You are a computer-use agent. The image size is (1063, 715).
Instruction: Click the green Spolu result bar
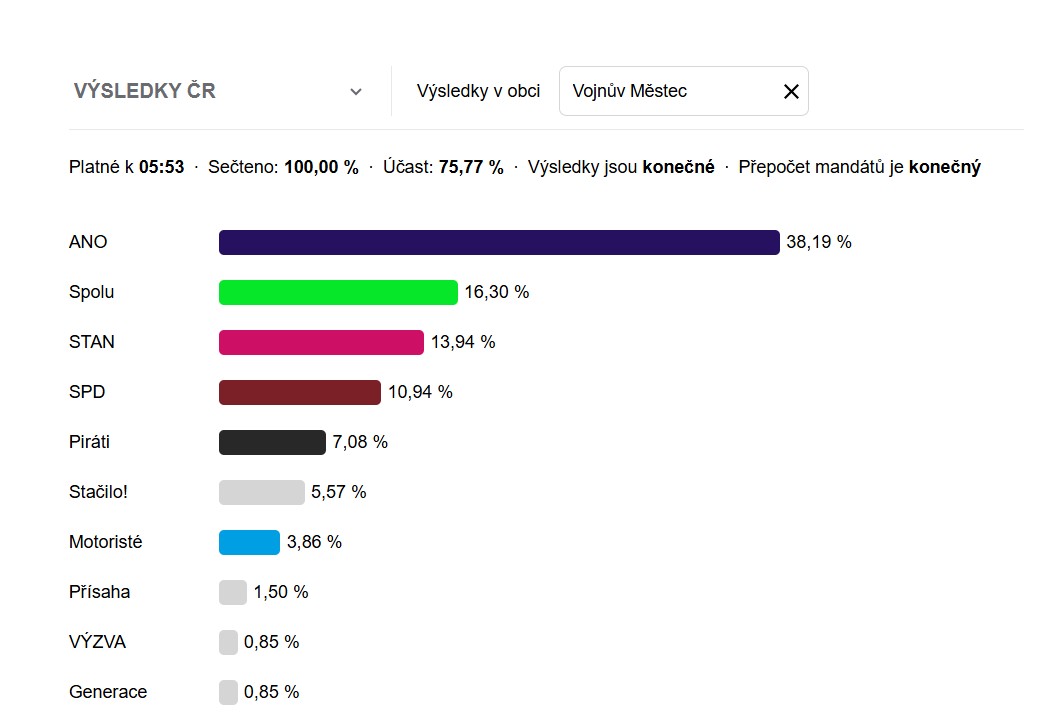(338, 293)
